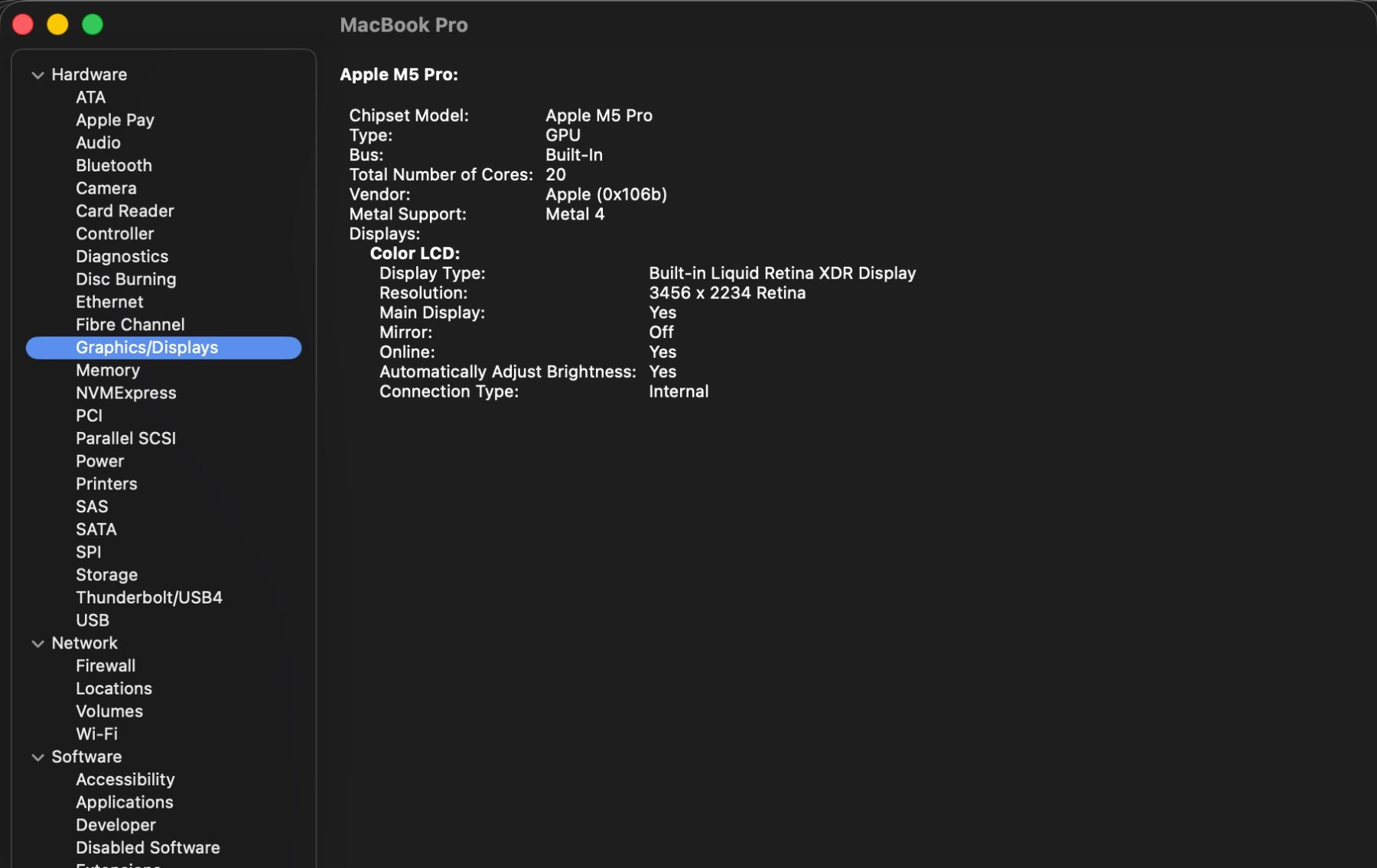This screenshot has height=868, width=1377.
Task: Collapse the Hardware section chevron
Action: click(x=37, y=75)
